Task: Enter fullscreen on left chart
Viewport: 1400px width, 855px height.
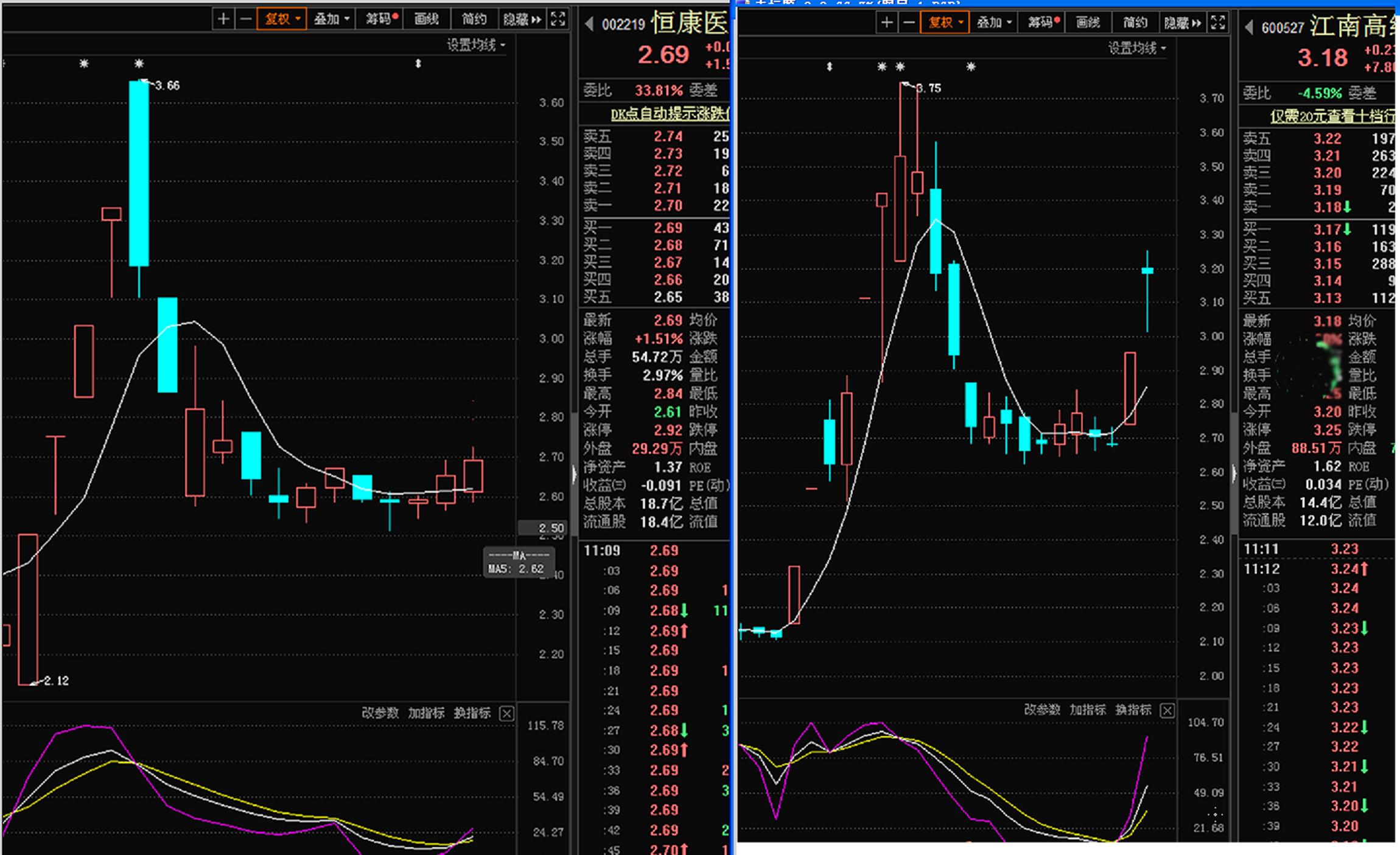Action: [558, 19]
